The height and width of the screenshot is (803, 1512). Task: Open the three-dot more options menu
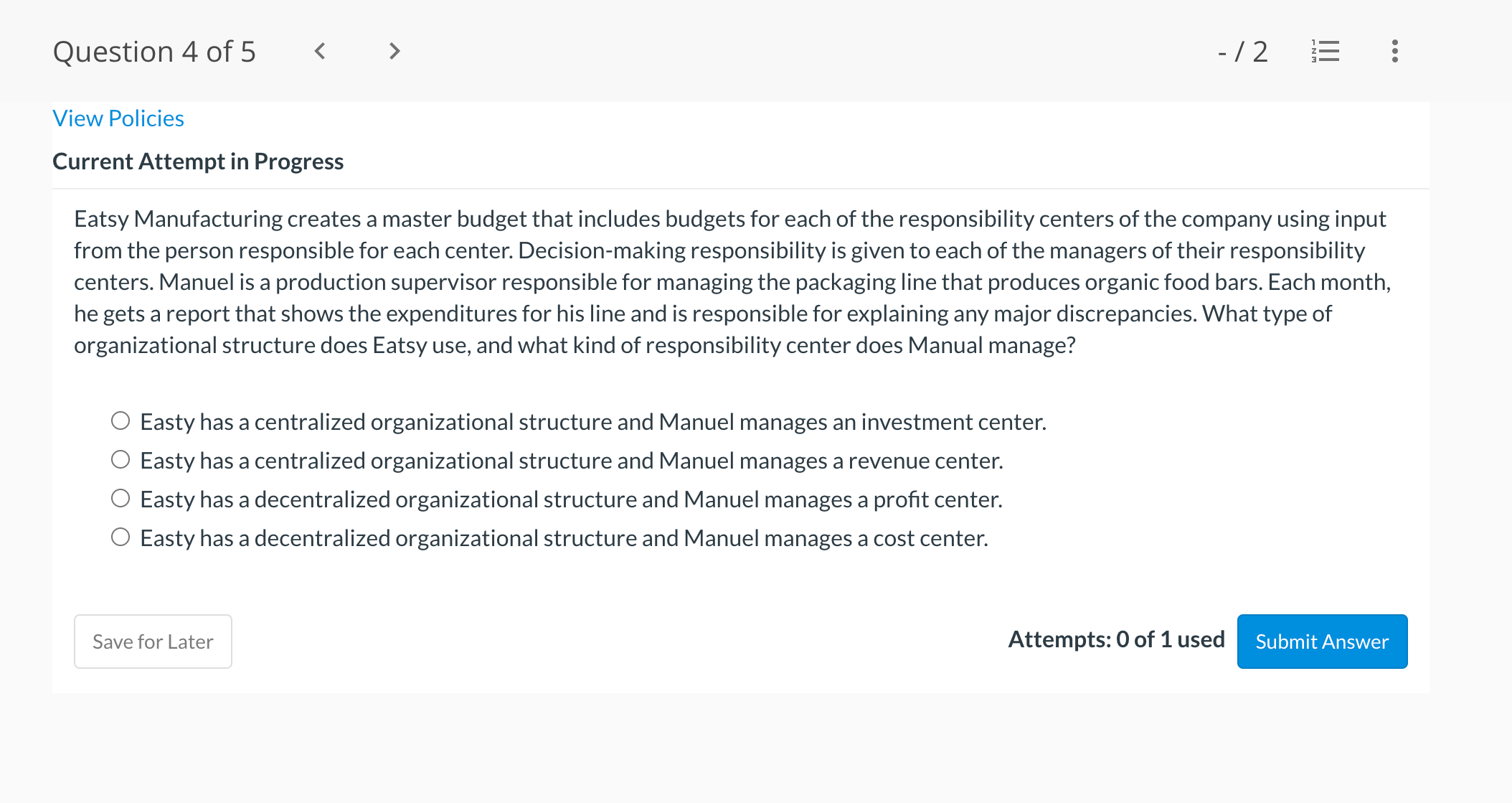pos(1394,51)
